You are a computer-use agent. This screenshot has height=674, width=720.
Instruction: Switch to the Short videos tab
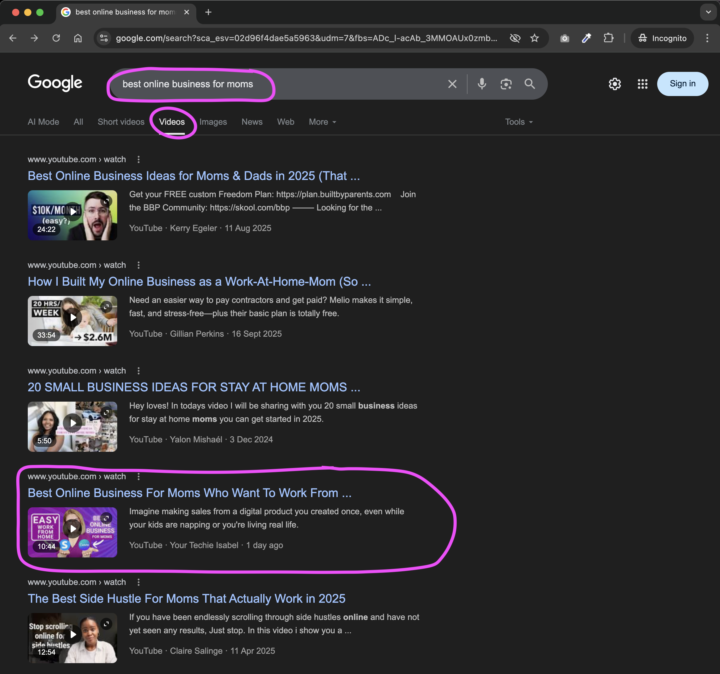pyautogui.click(x=121, y=122)
